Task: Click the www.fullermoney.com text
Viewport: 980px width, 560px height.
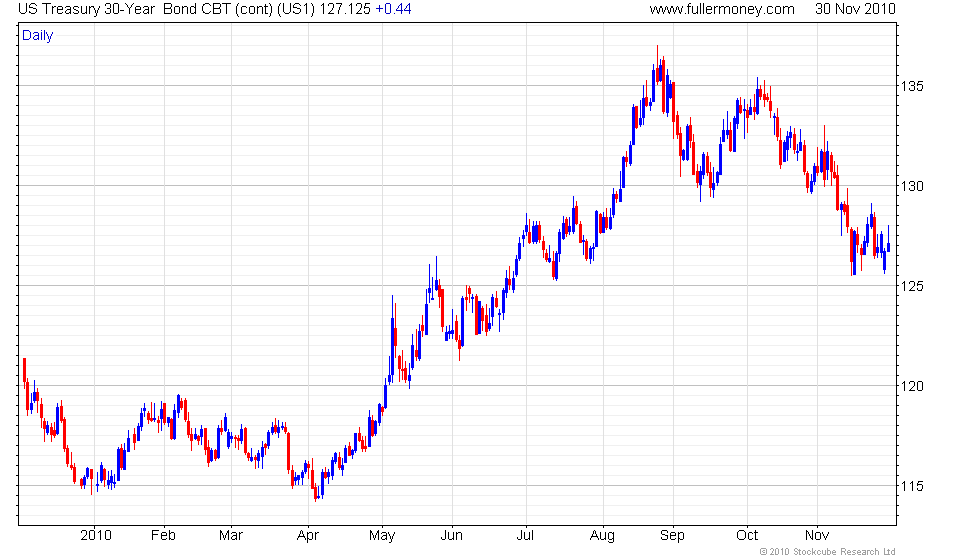Action: pyautogui.click(x=722, y=9)
